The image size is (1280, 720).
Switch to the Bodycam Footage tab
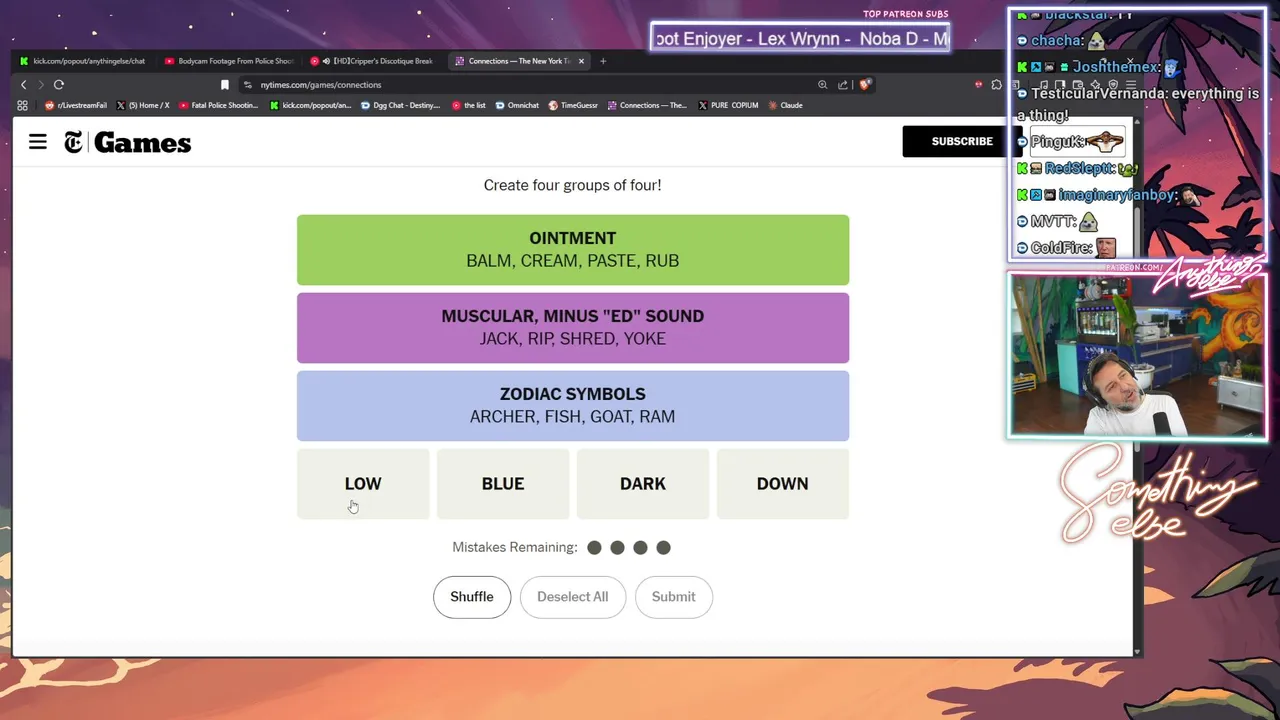(229, 61)
